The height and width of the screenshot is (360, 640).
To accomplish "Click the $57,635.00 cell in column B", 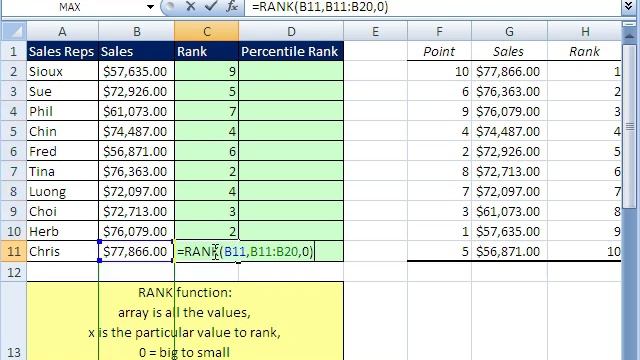I will 136,71.
